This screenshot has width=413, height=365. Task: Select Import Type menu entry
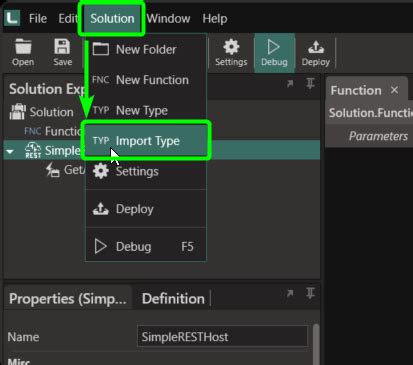click(146, 141)
